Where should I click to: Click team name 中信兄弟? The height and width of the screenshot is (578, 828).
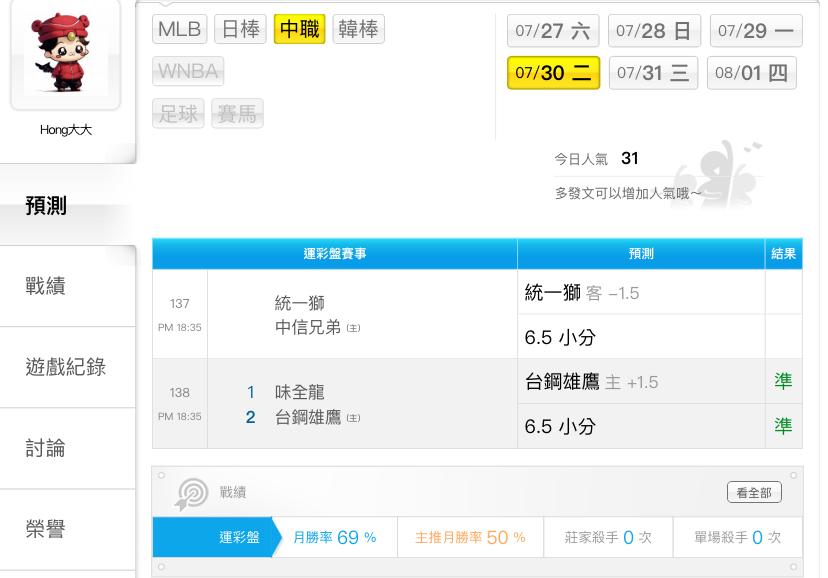[x=307, y=327]
